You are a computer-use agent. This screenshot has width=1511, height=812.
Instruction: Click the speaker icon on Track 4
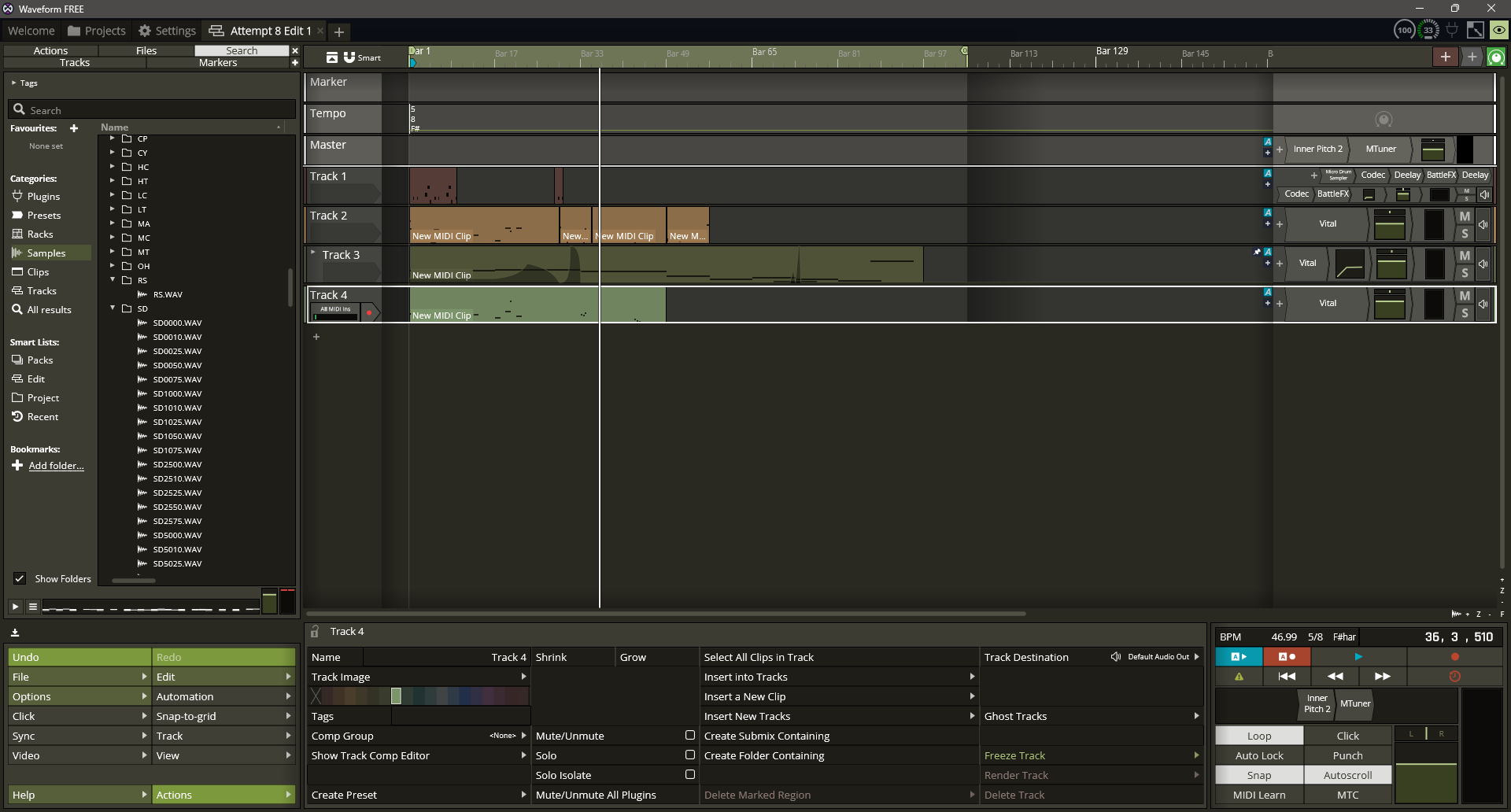pos(1483,304)
